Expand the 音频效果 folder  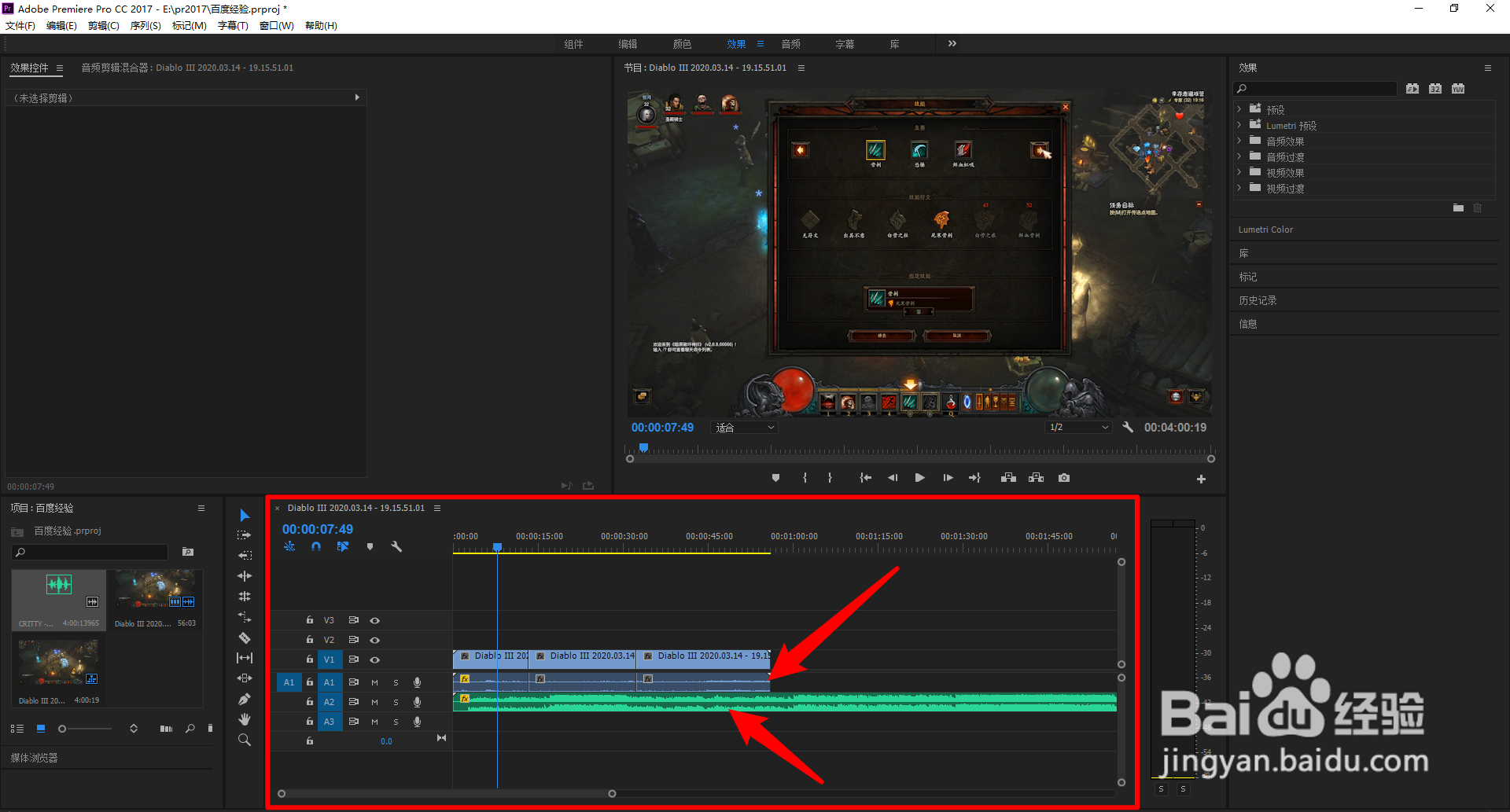point(1239,141)
